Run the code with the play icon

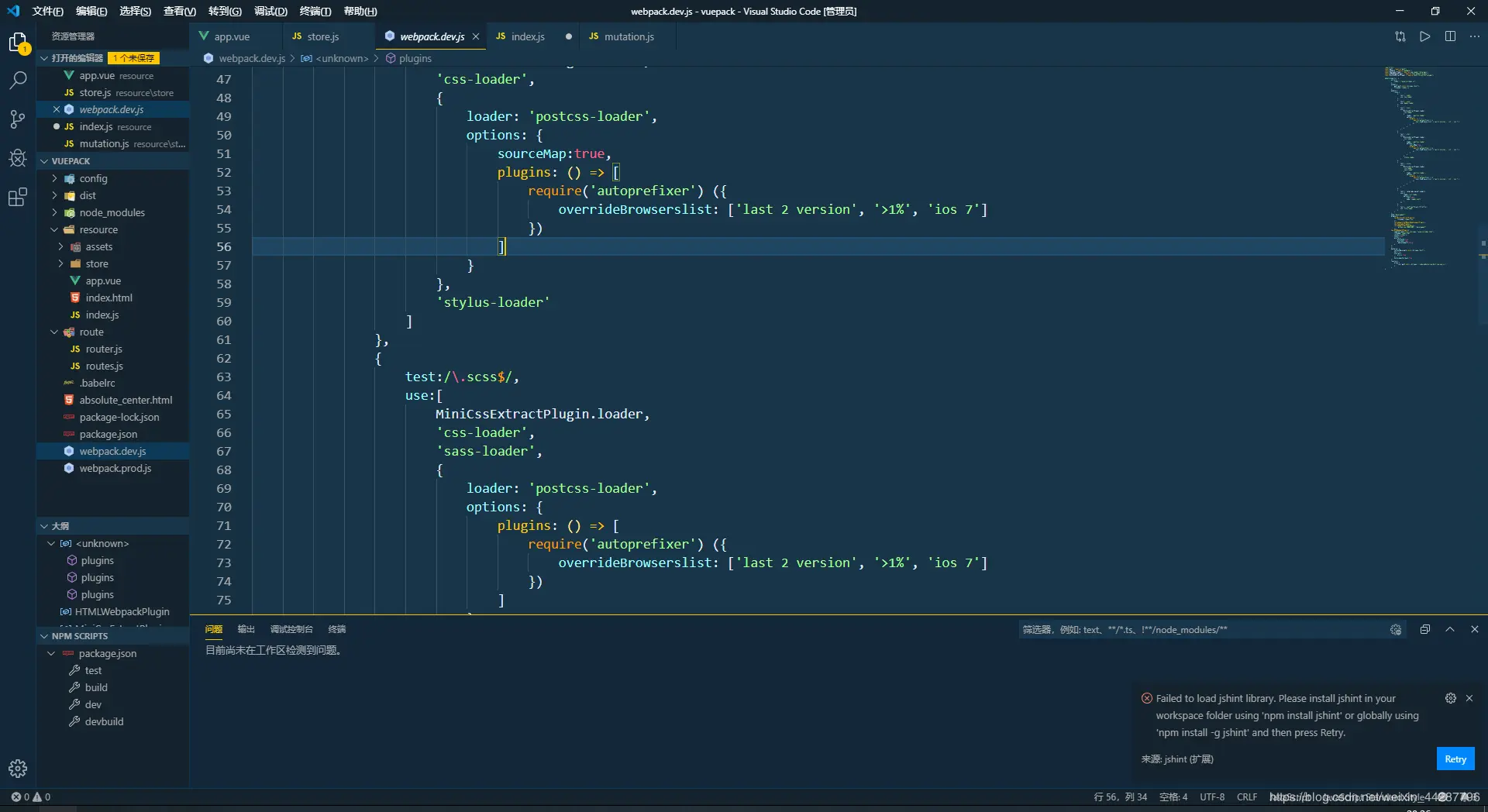[x=1425, y=36]
